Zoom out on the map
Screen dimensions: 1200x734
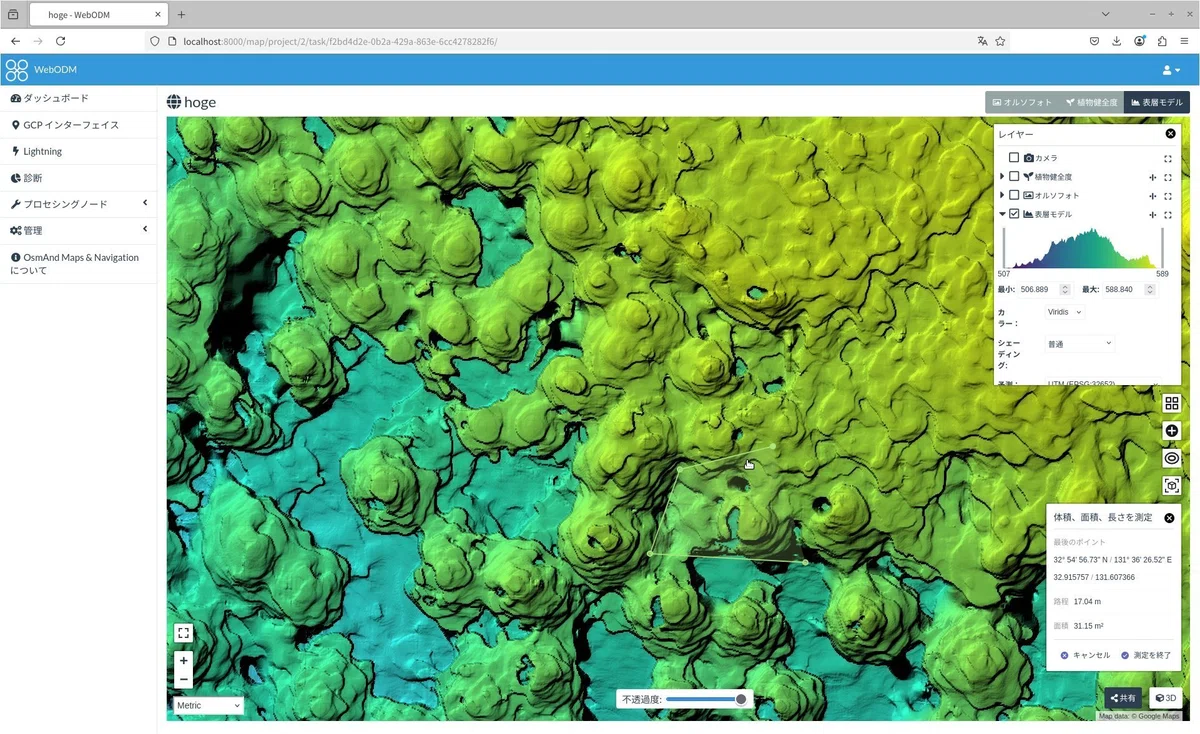pos(183,679)
